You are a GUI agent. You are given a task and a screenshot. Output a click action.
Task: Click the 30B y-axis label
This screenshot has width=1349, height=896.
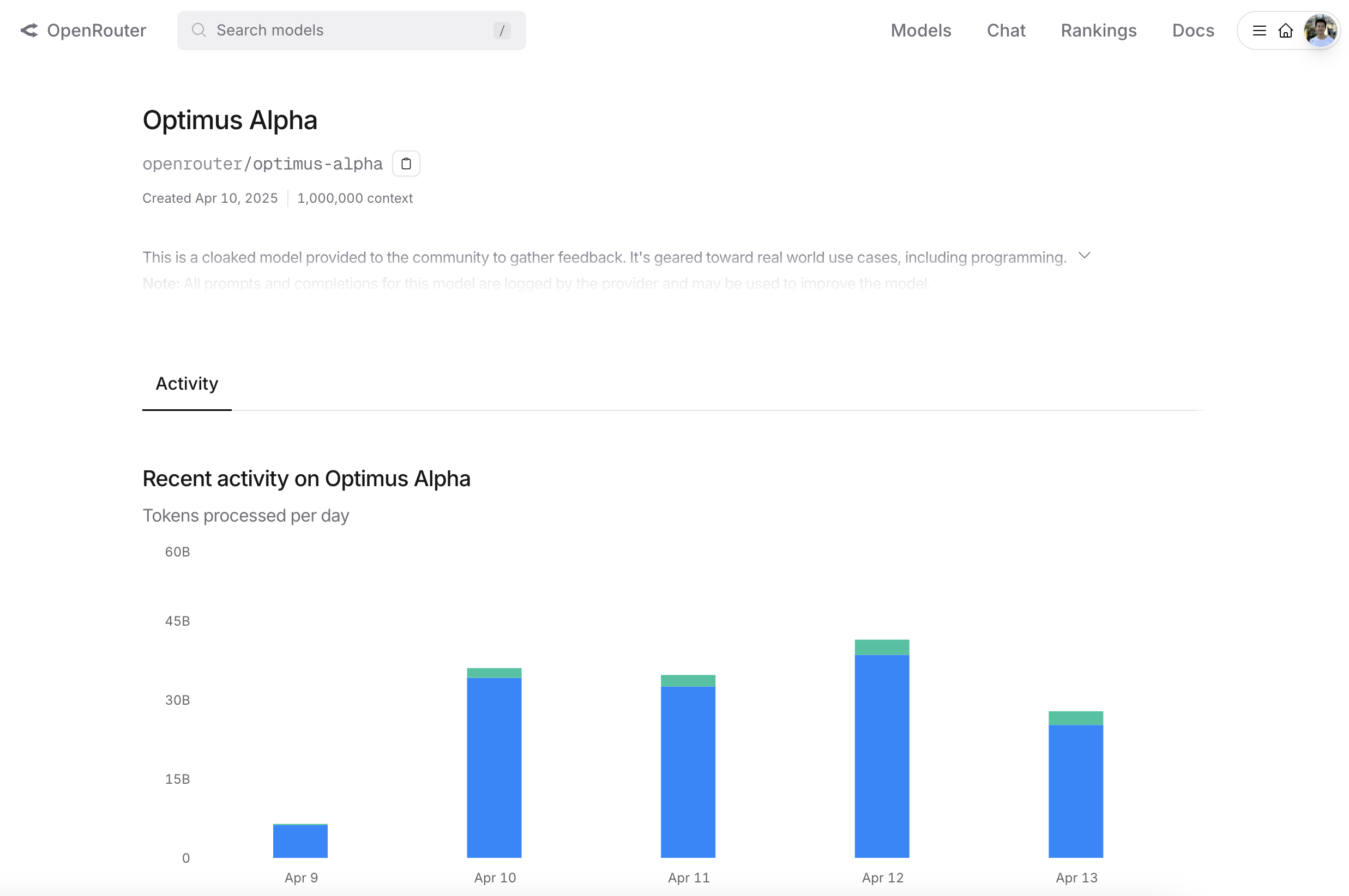(x=177, y=700)
